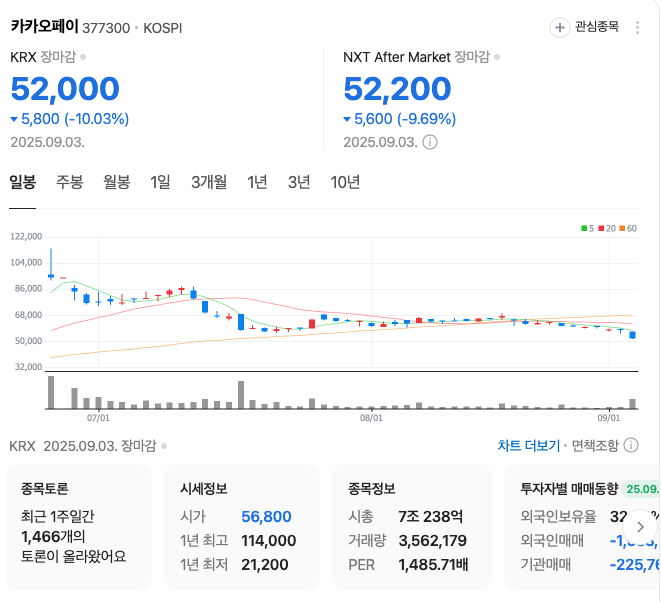The height and width of the screenshot is (602, 661).
Task: Click the latest blue candlestick on chart
Action: (x=632, y=335)
